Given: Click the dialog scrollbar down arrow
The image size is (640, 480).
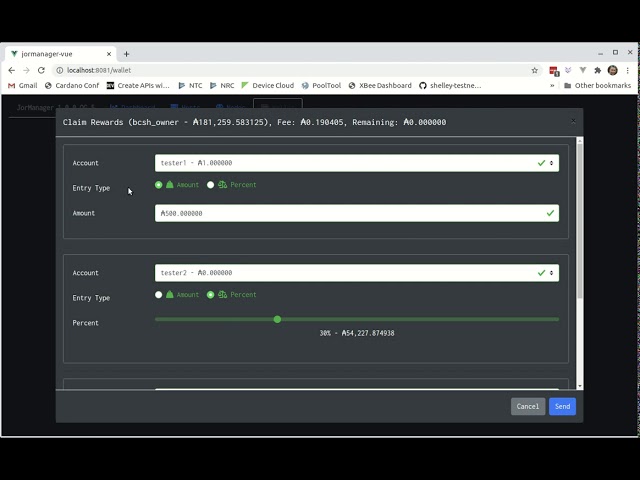Looking at the screenshot, I should coord(580,386).
